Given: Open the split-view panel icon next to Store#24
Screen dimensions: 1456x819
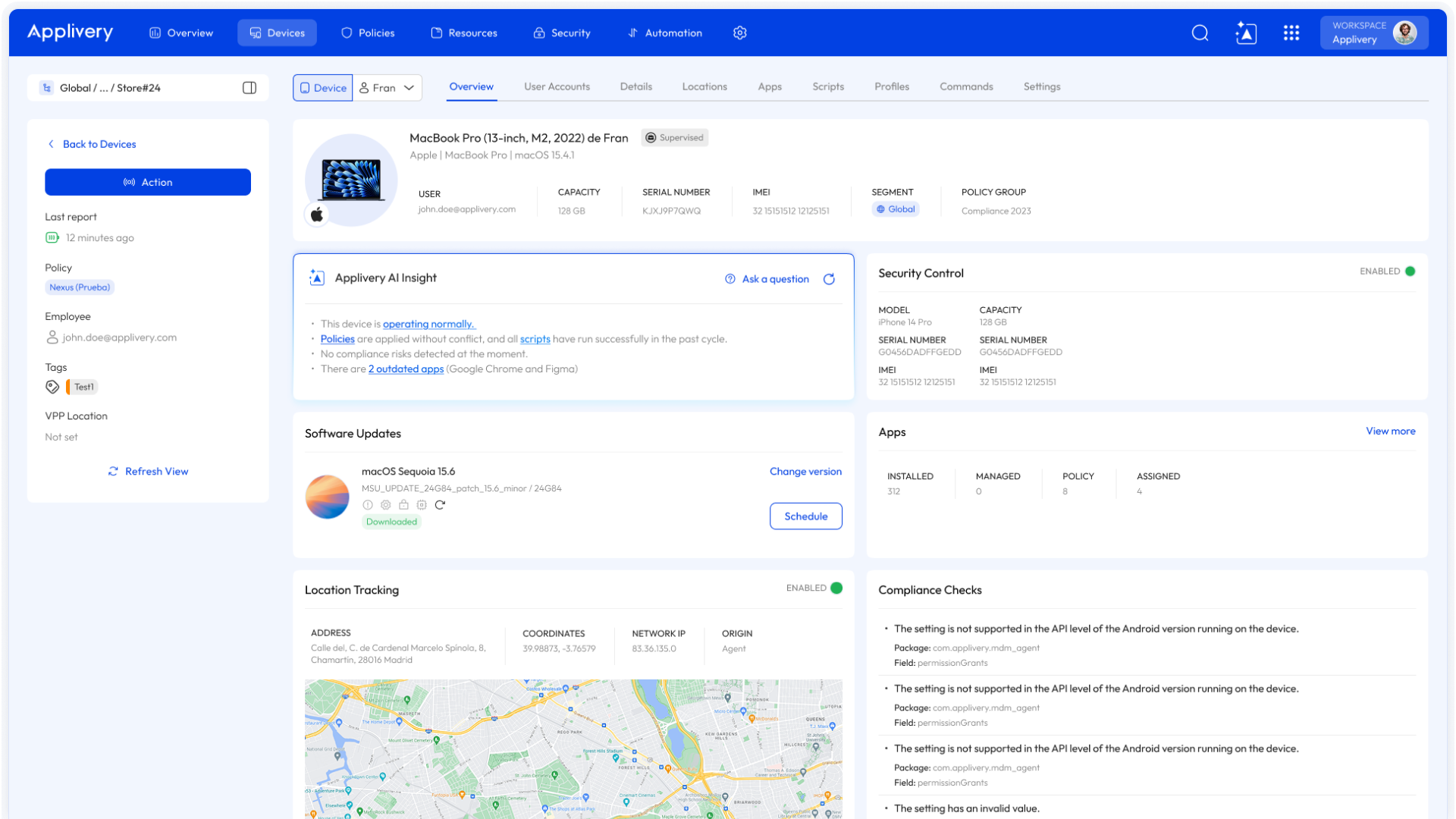Looking at the screenshot, I should [249, 87].
